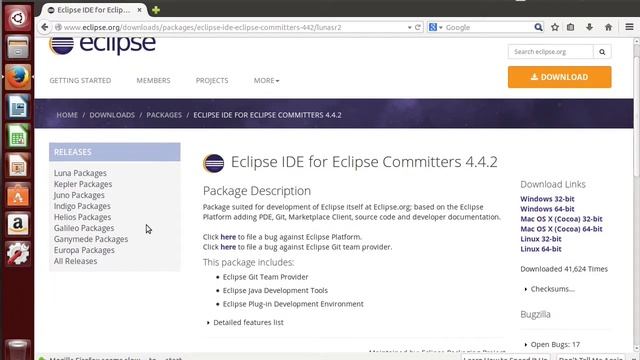This screenshot has width=640, height=360.
Task: Open URL bar history dropdown arrow
Action: (x=409, y=27)
